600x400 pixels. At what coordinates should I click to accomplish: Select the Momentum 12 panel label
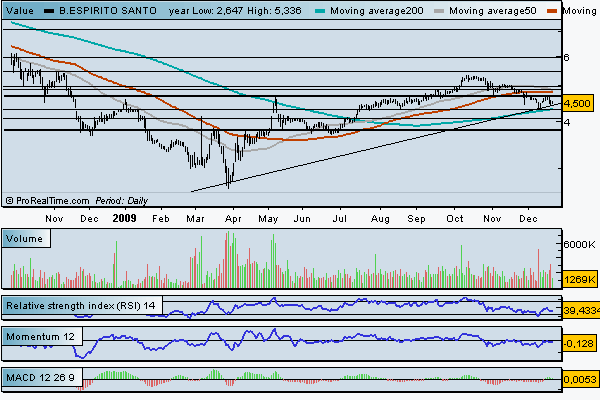pyautogui.click(x=40, y=337)
